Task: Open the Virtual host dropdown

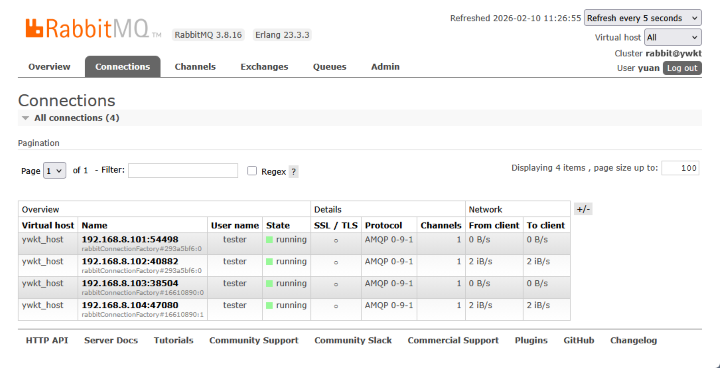Action: pos(673,37)
